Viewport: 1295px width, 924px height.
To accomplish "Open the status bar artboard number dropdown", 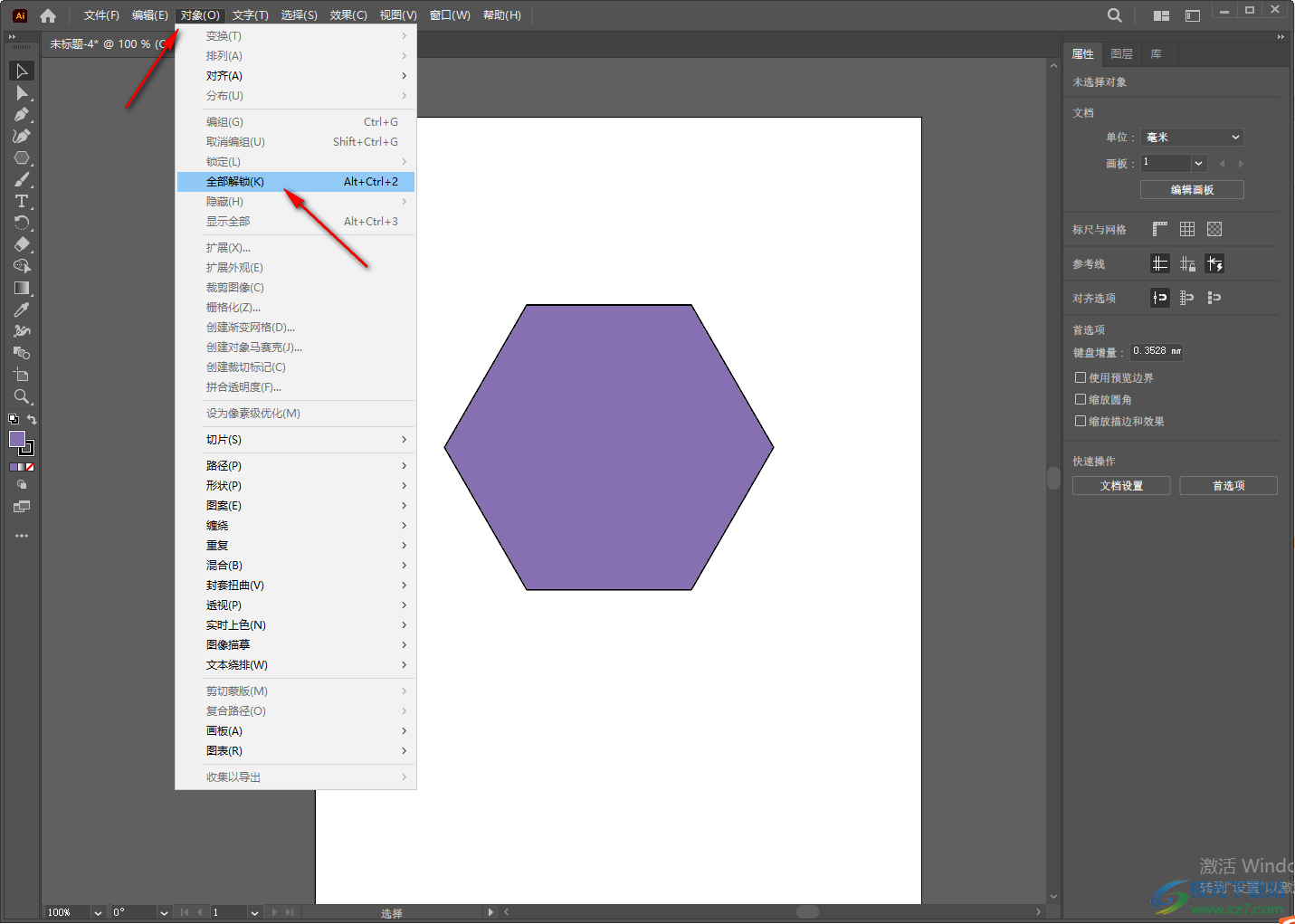I will [254, 912].
